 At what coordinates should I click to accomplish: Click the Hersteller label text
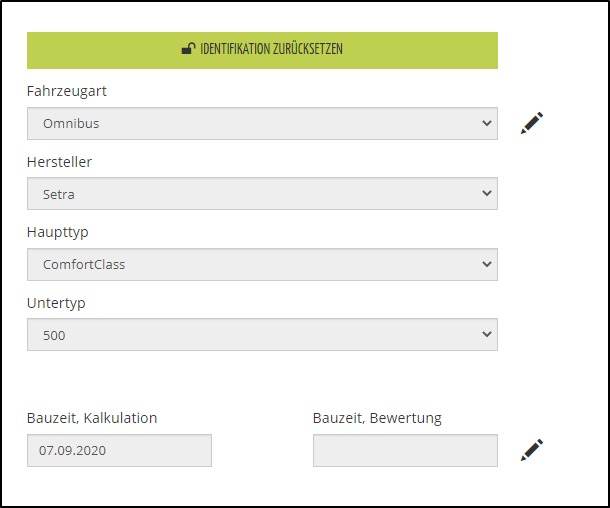point(60,162)
